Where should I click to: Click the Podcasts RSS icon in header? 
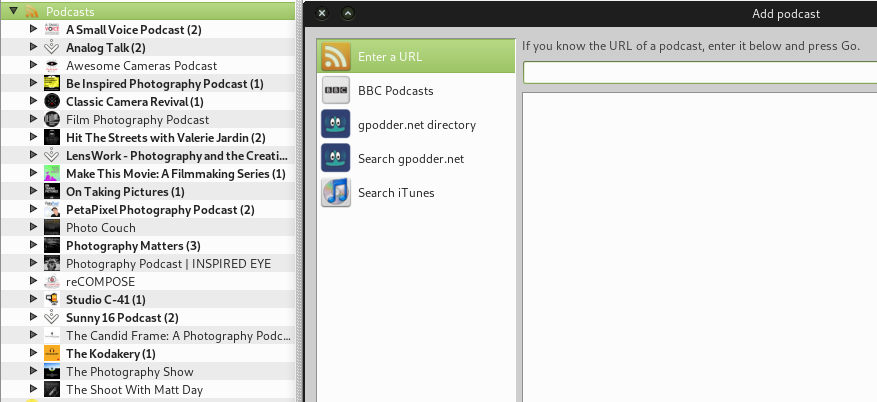coord(32,11)
